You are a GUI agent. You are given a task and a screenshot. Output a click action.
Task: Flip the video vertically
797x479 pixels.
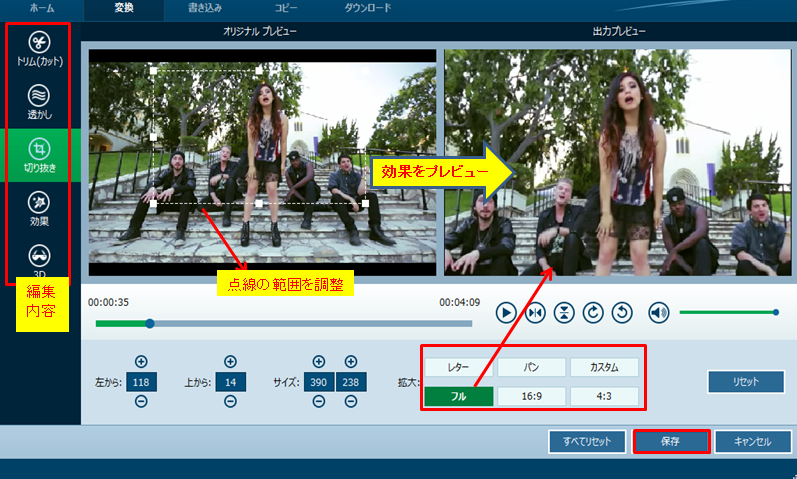tap(564, 313)
